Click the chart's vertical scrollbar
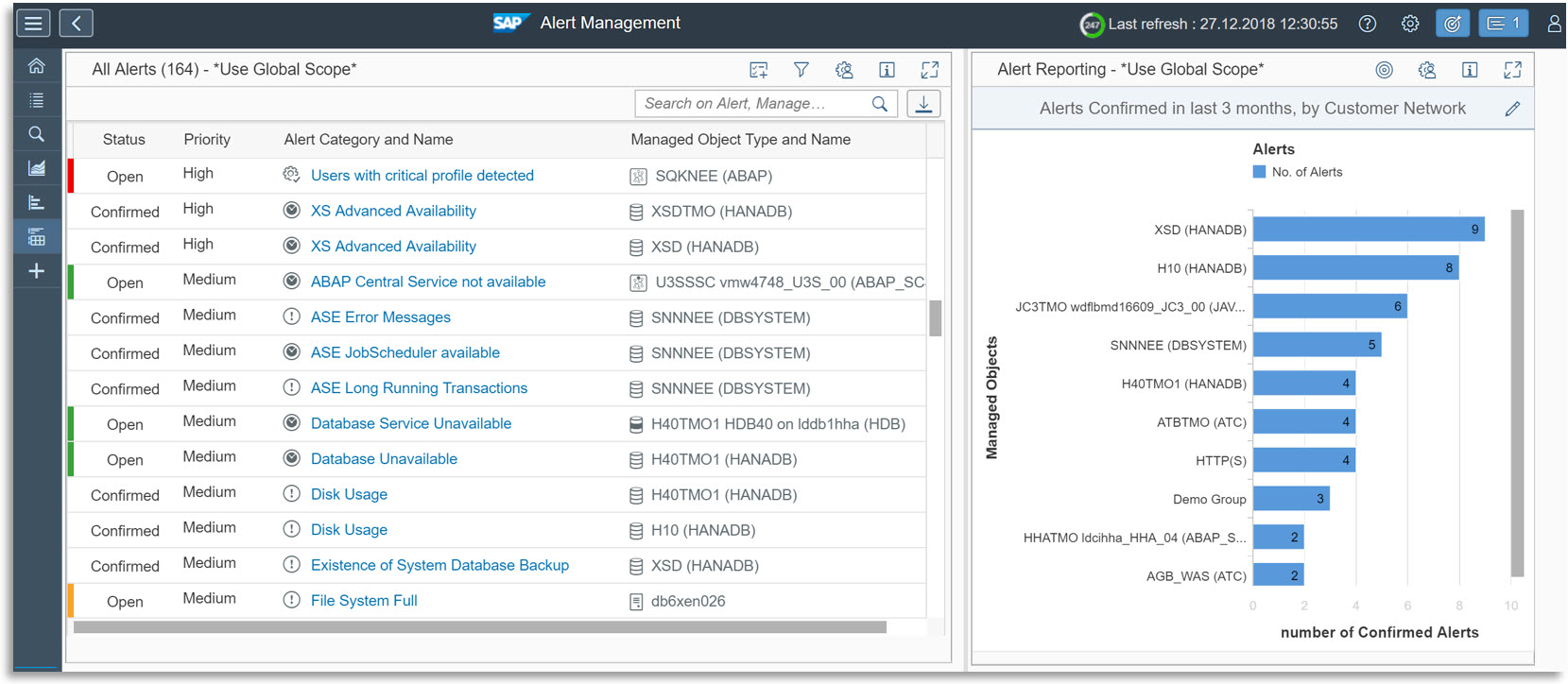 coord(1517,392)
